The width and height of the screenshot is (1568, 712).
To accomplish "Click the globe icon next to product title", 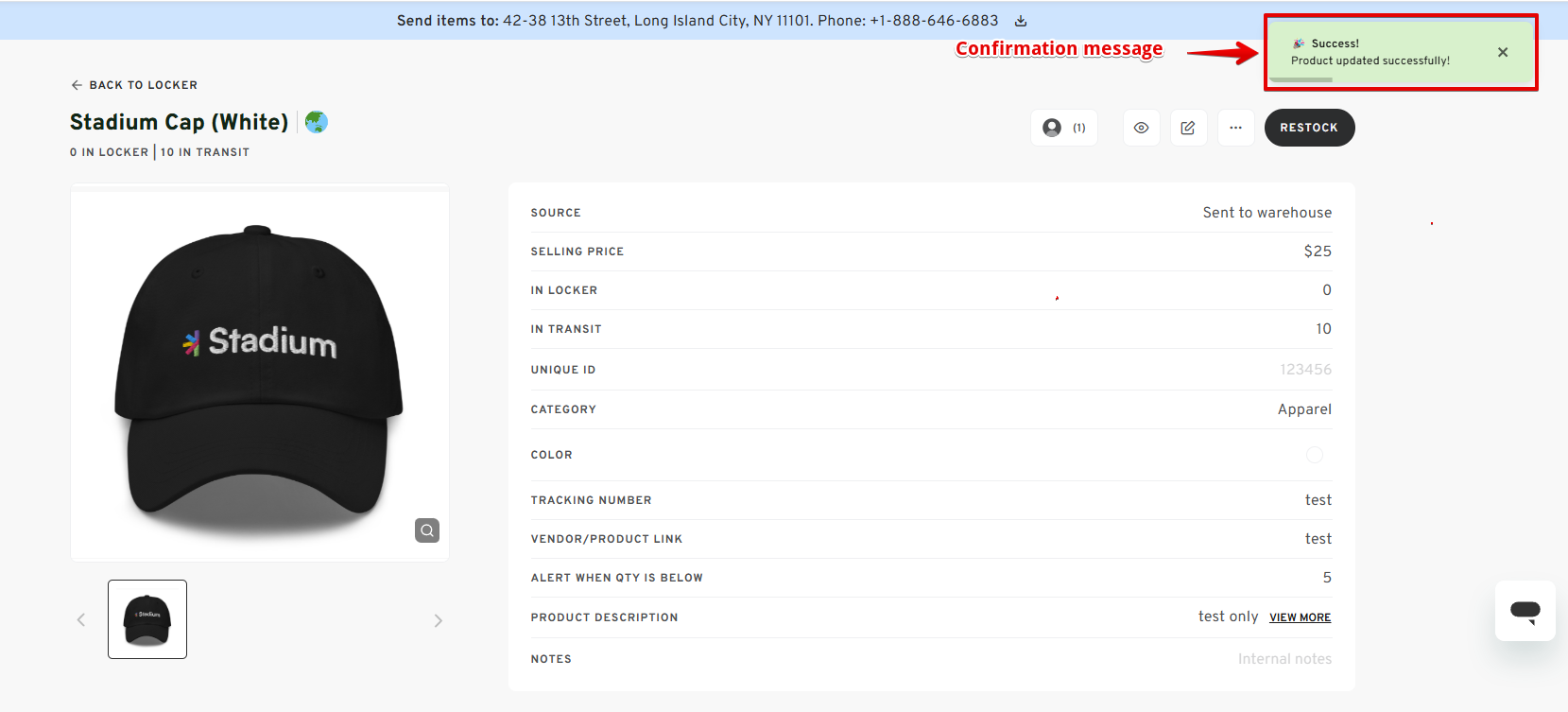I will (317, 122).
